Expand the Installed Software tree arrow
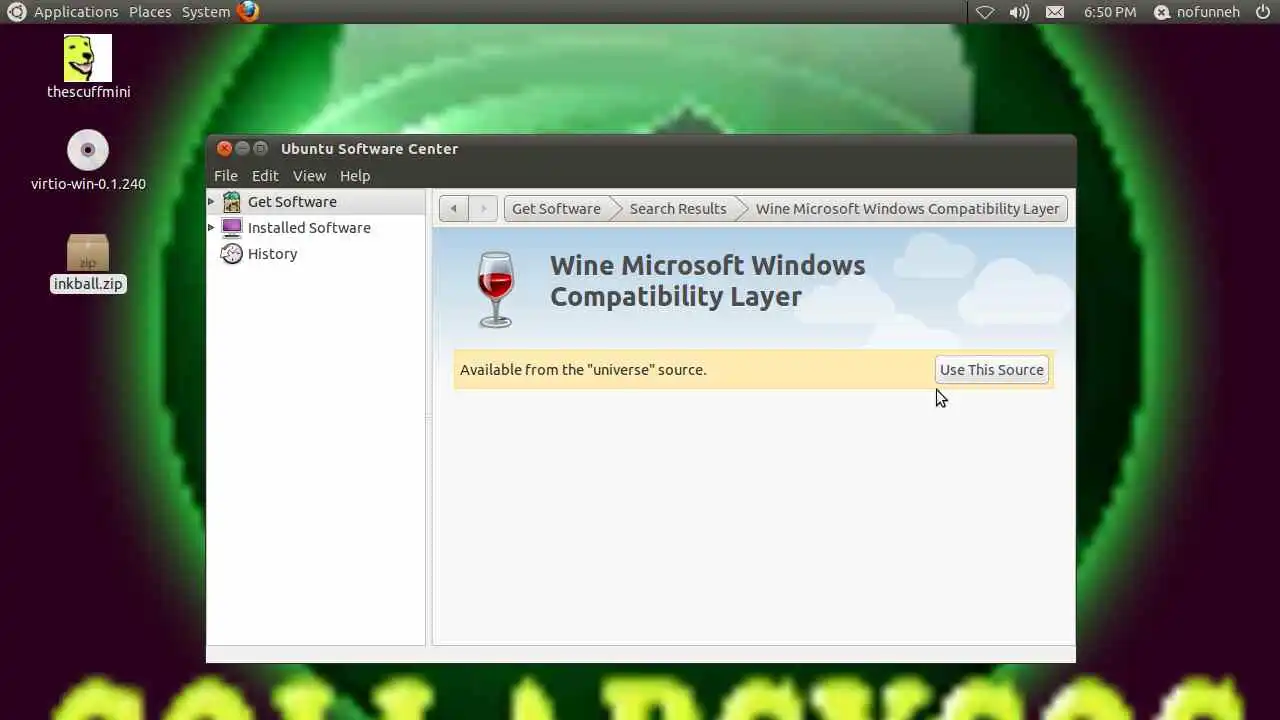The image size is (1280, 720). (x=211, y=228)
